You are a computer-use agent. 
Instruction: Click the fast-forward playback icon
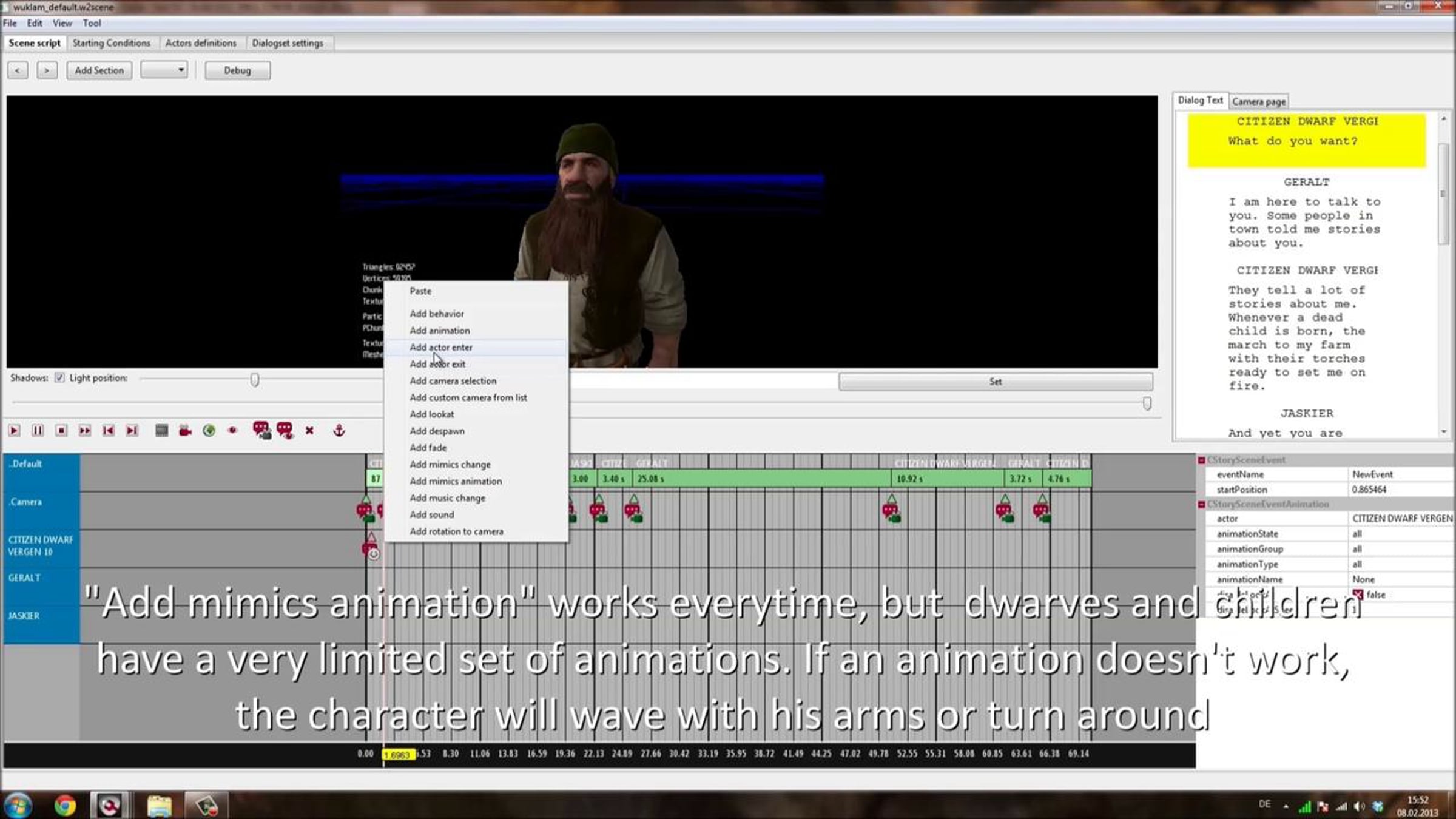coord(85,430)
